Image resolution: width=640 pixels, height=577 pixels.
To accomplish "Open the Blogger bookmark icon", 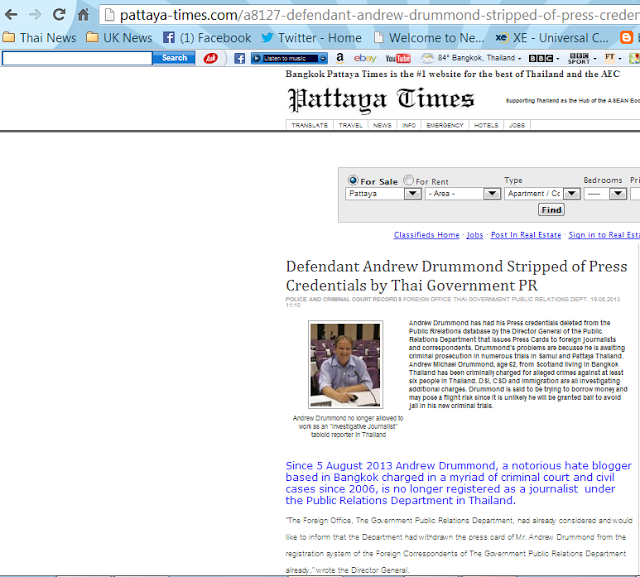I will pos(626,38).
